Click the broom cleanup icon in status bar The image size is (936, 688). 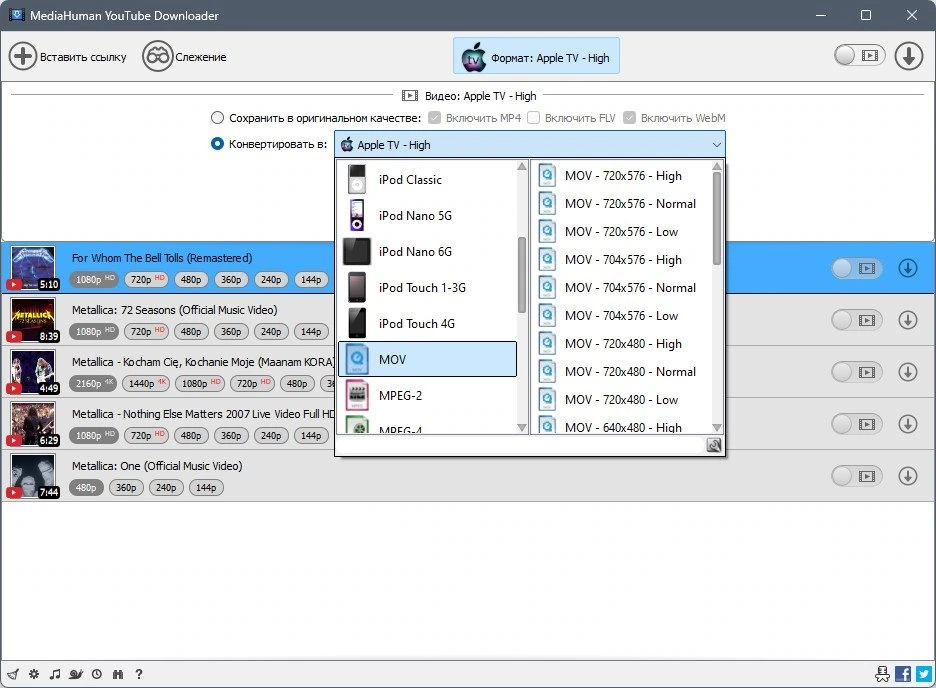coord(13,674)
